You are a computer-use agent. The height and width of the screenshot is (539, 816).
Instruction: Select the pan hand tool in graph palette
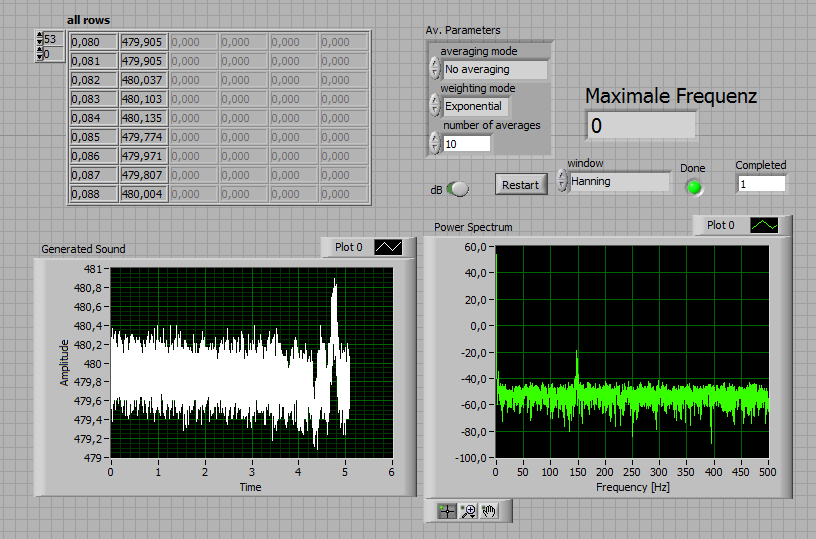coord(489,511)
